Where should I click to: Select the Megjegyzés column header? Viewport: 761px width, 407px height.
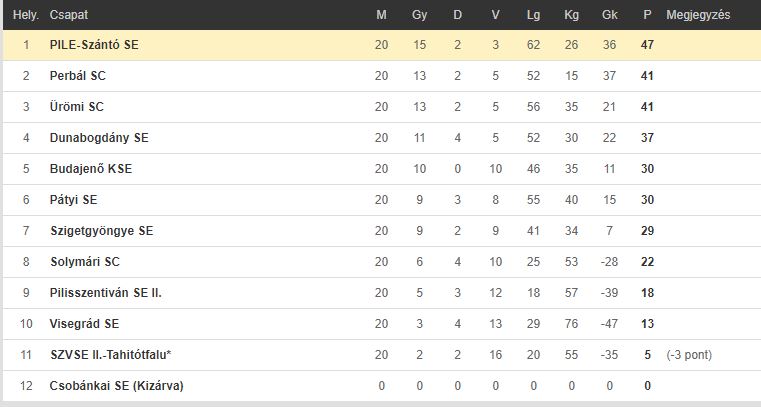point(698,15)
